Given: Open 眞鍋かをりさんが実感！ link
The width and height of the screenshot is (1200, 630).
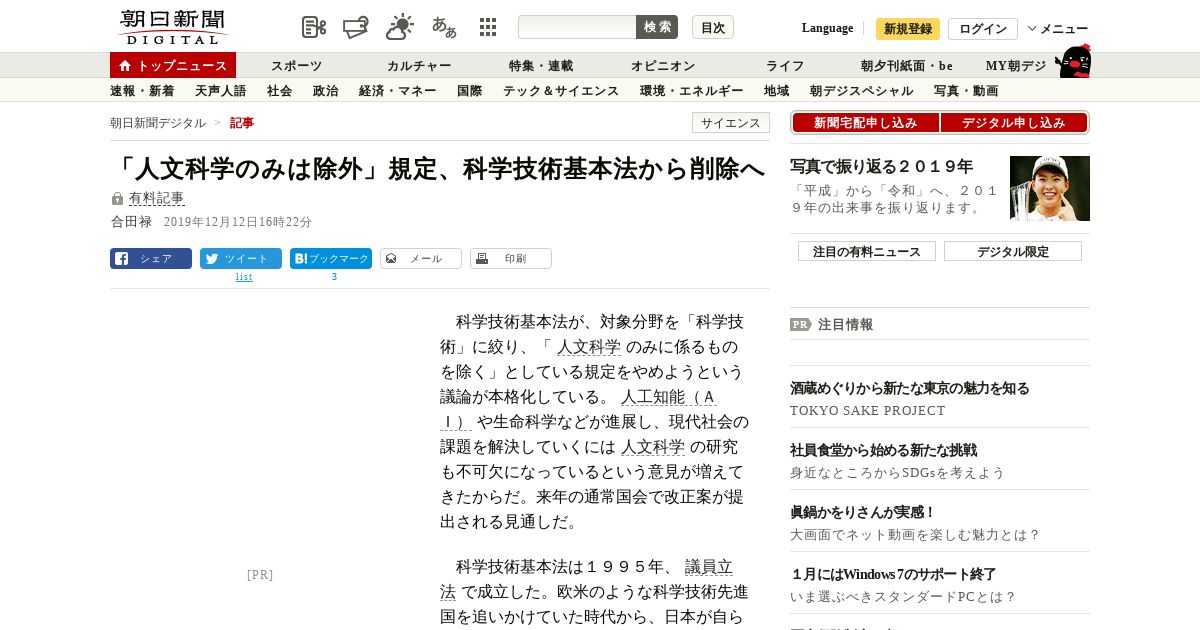Looking at the screenshot, I should (863, 512).
